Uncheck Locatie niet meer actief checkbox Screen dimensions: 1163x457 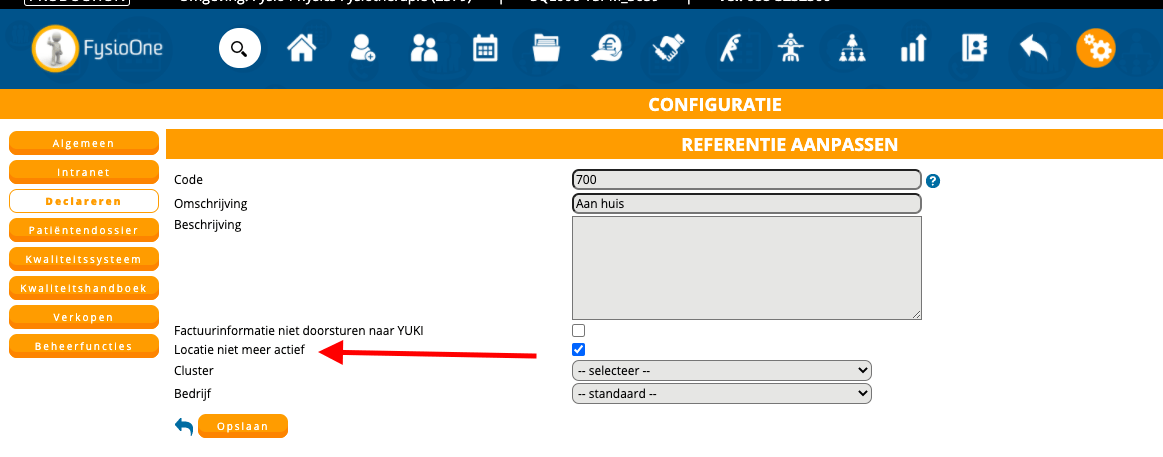578,350
